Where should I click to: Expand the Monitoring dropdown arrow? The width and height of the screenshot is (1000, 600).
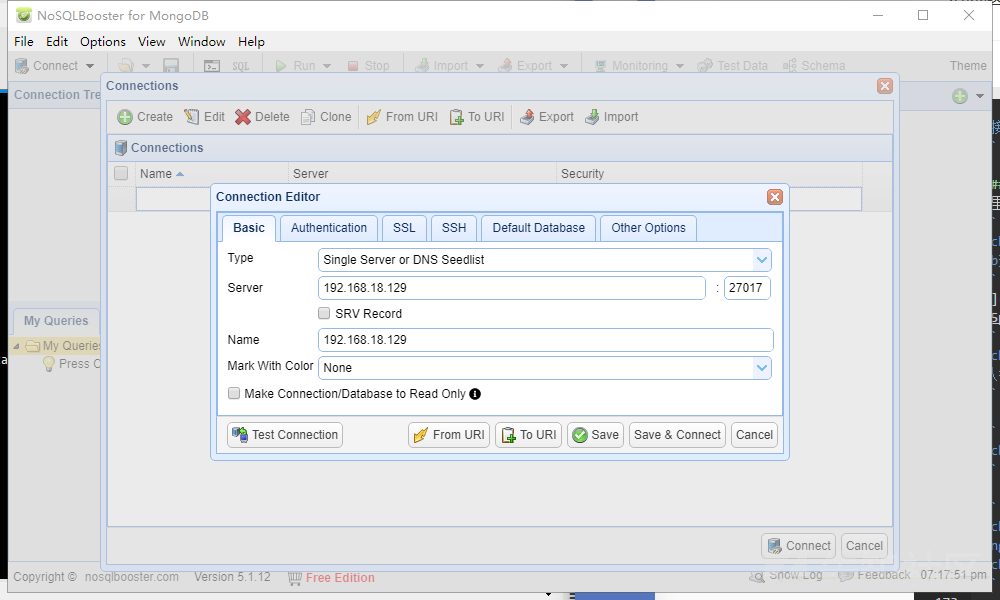point(680,66)
